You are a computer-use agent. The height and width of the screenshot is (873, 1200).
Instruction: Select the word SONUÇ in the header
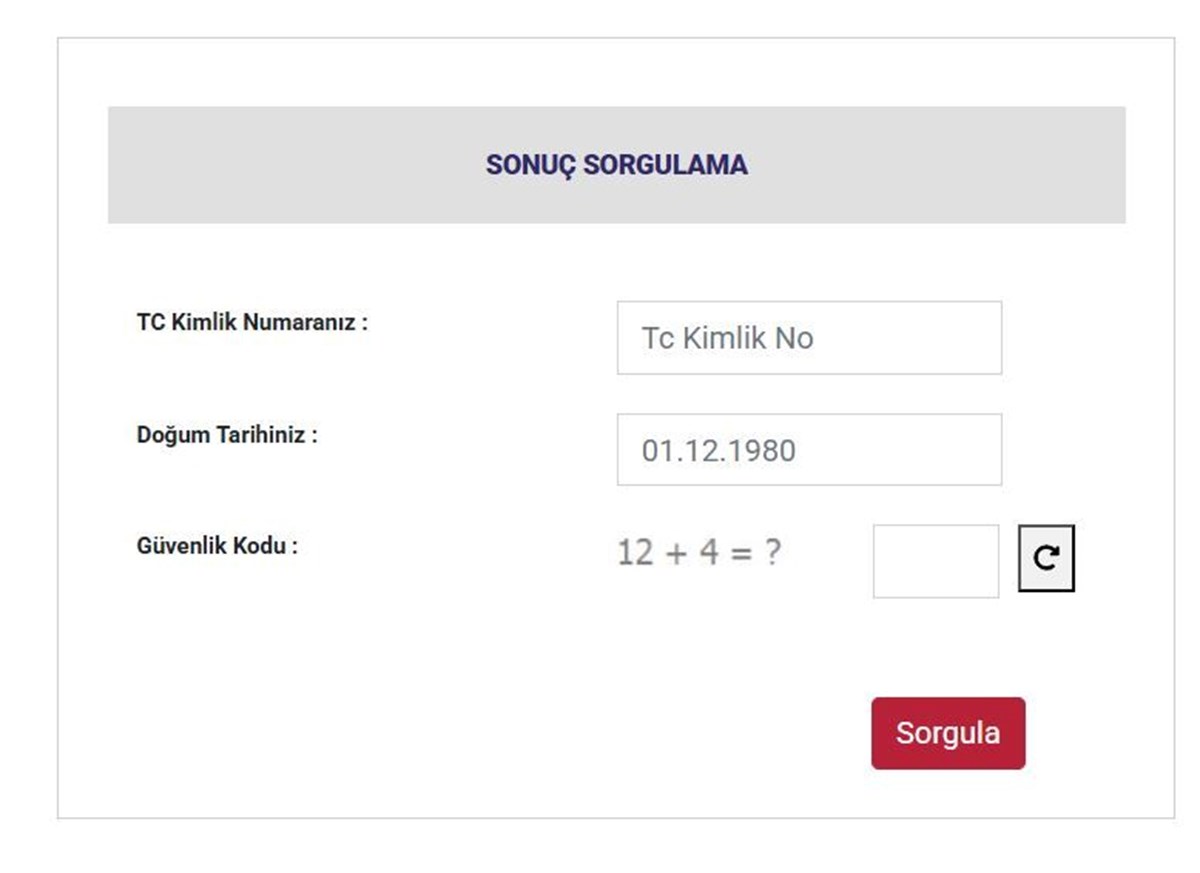530,165
